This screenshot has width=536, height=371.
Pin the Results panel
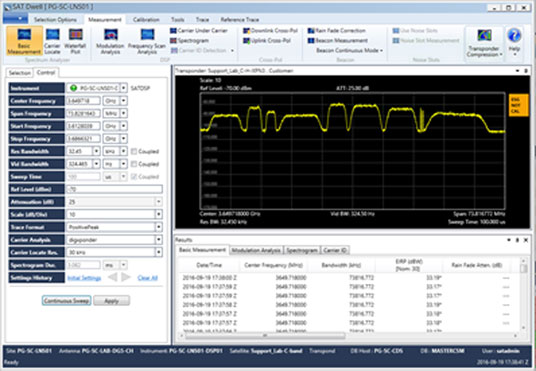(517, 240)
